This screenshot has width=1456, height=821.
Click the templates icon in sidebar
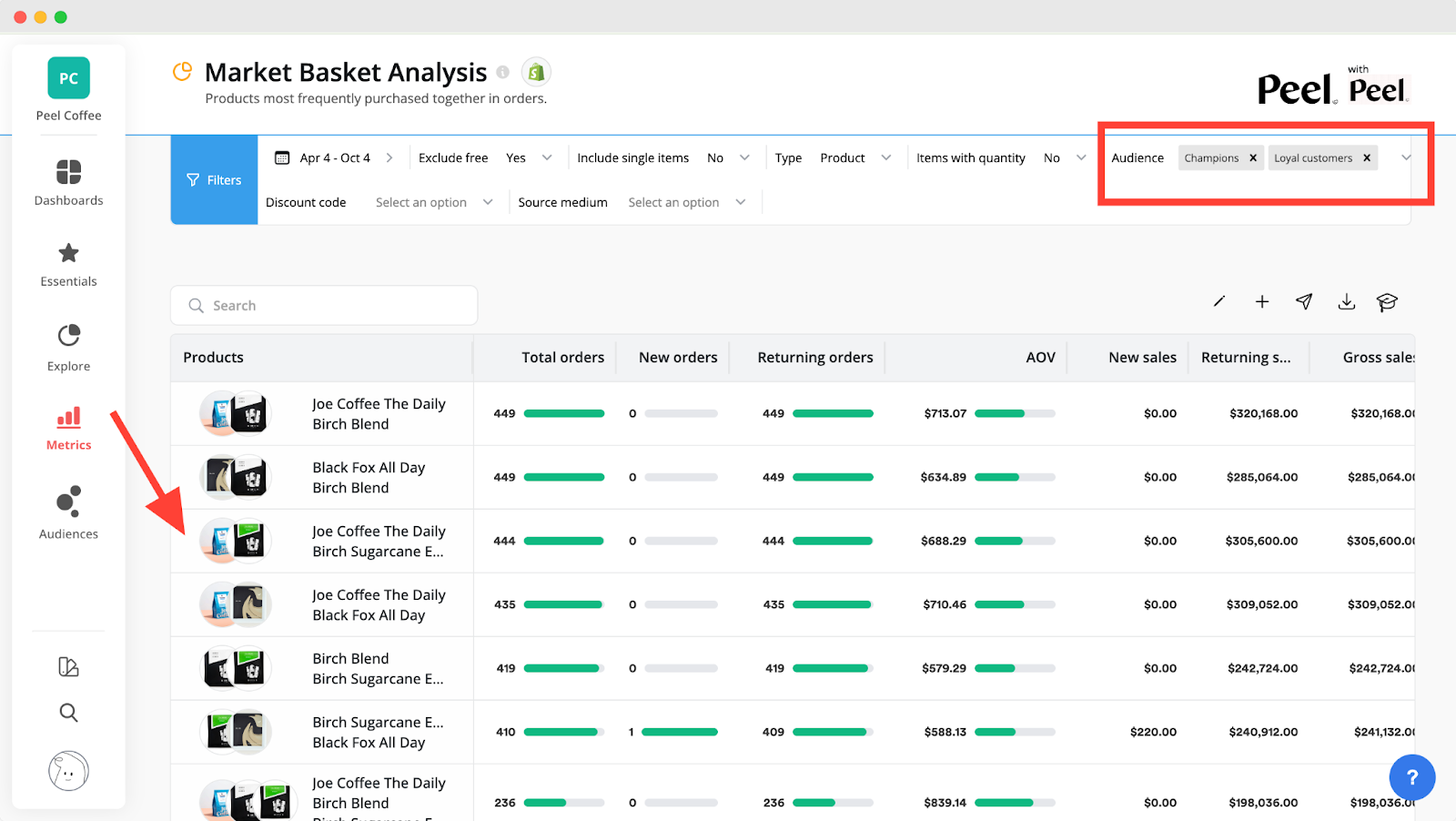(68, 667)
